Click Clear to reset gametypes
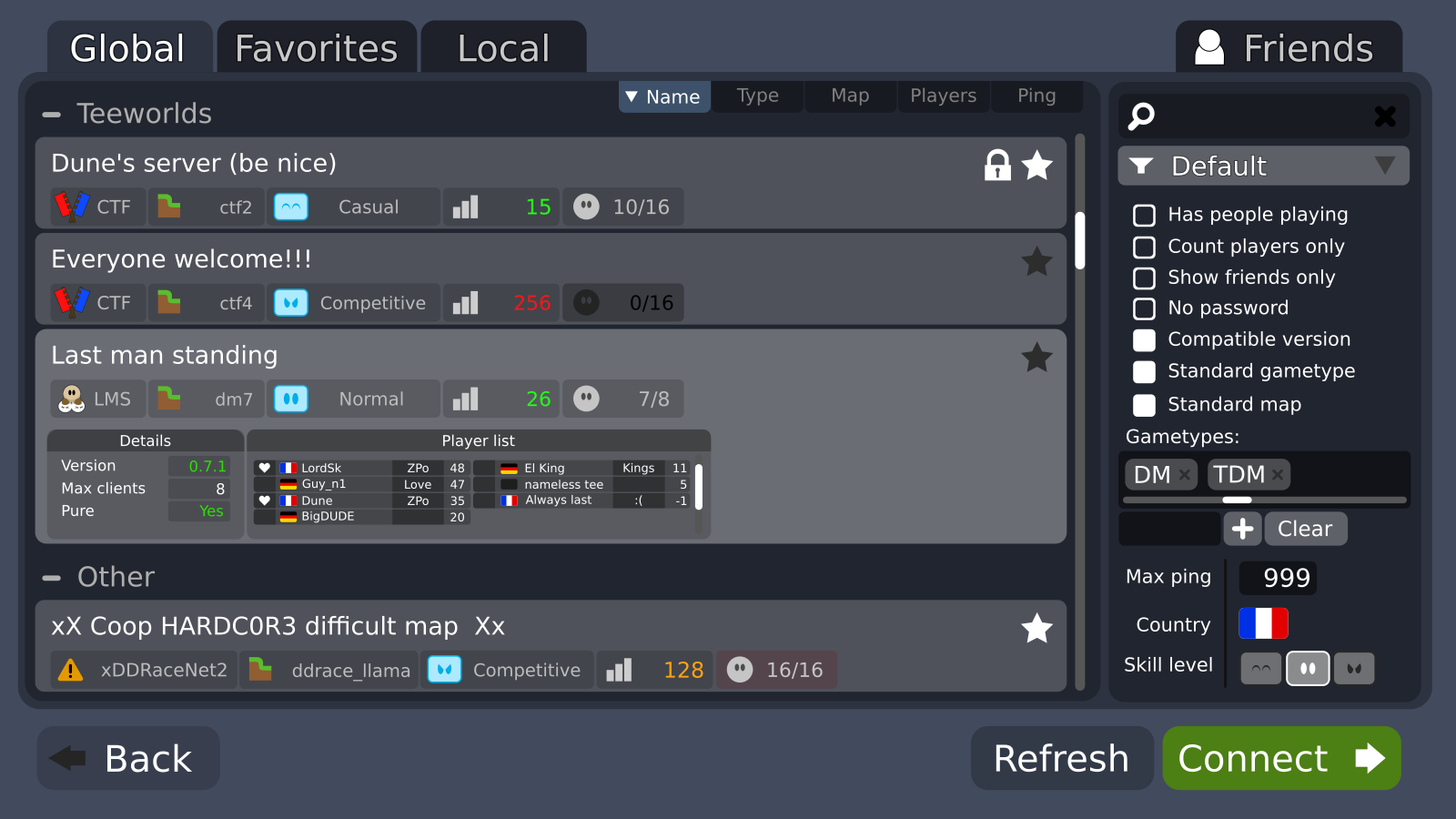 [1305, 529]
